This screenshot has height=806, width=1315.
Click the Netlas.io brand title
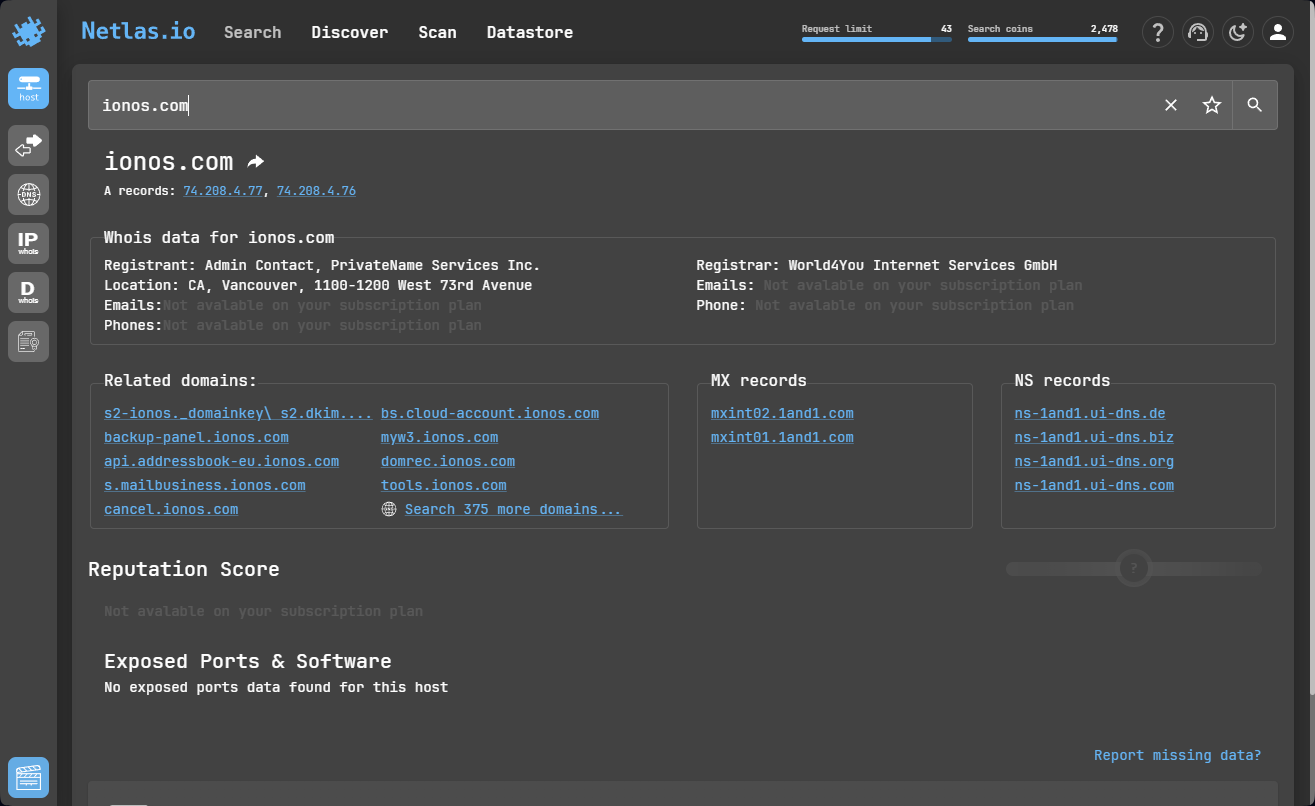[x=138, y=31]
